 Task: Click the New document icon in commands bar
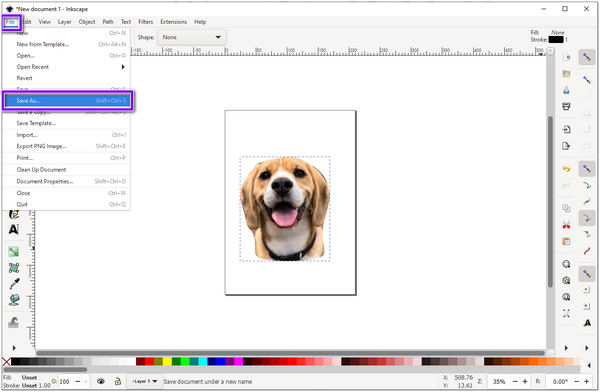click(567, 57)
